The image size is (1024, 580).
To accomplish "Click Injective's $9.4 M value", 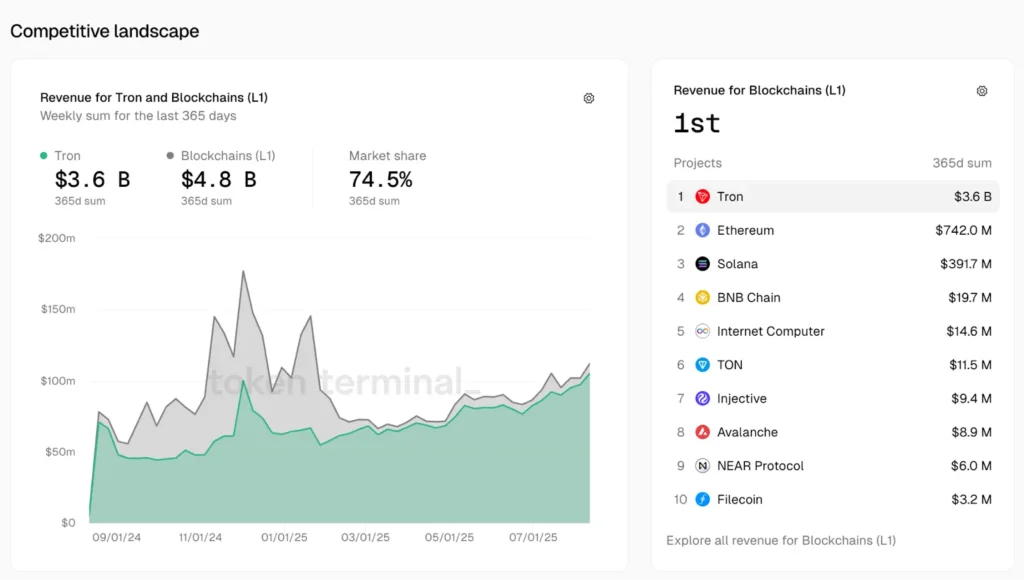I will click(971, 398).
